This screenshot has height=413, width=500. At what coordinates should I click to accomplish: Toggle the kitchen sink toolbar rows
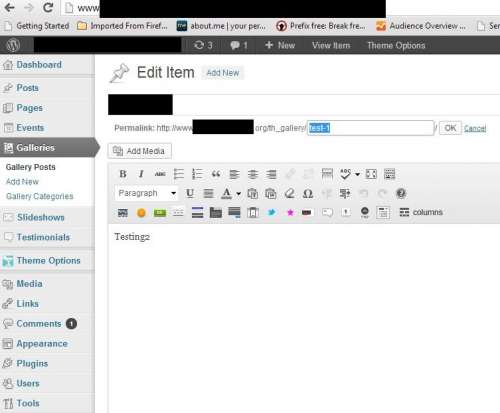click(389, 174)
